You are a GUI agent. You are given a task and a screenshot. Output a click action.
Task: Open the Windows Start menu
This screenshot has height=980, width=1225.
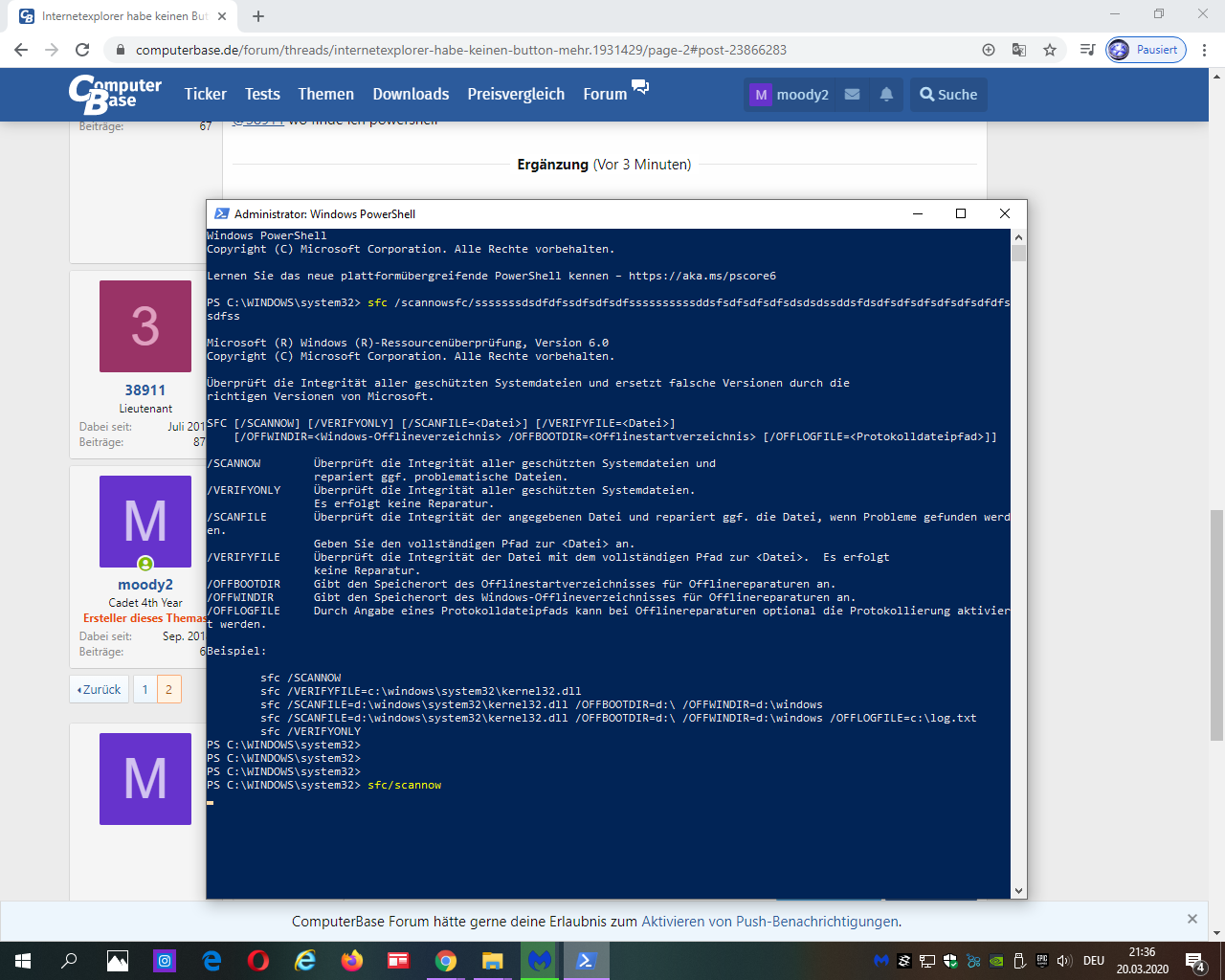[23, 961]
